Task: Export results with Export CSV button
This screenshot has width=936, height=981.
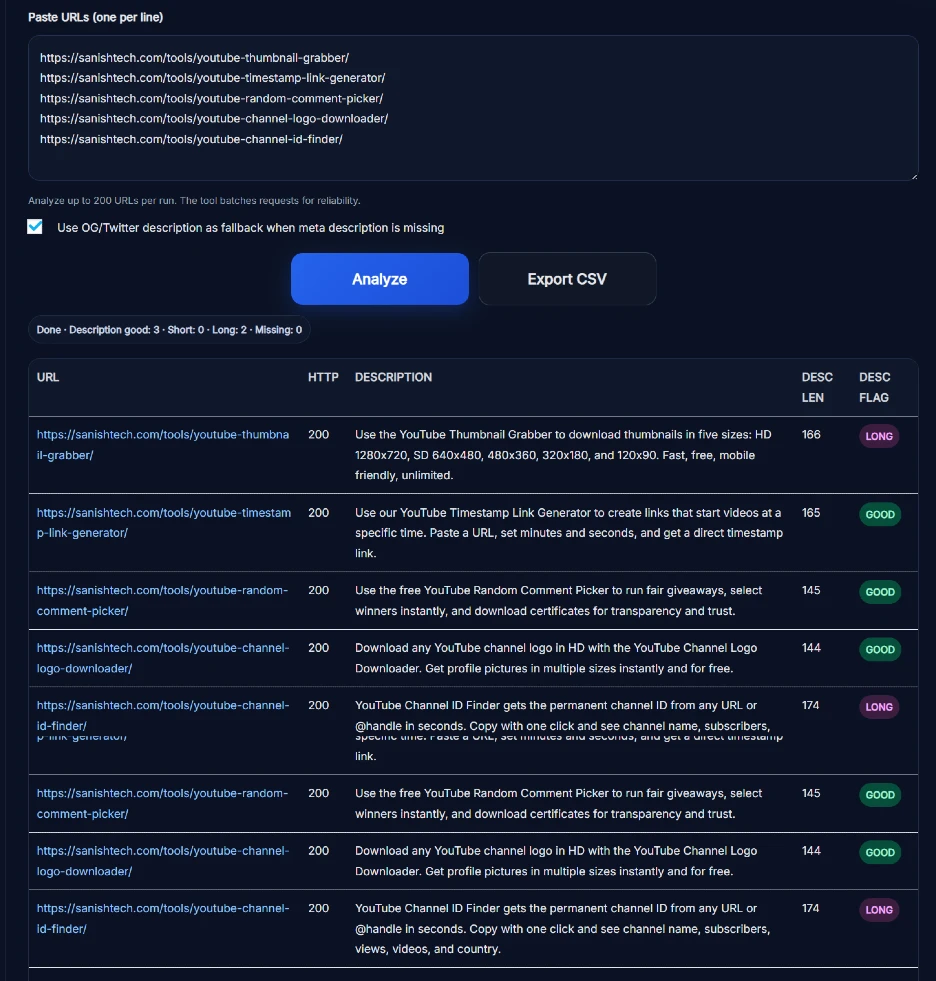Action: (x=567, y=279)
